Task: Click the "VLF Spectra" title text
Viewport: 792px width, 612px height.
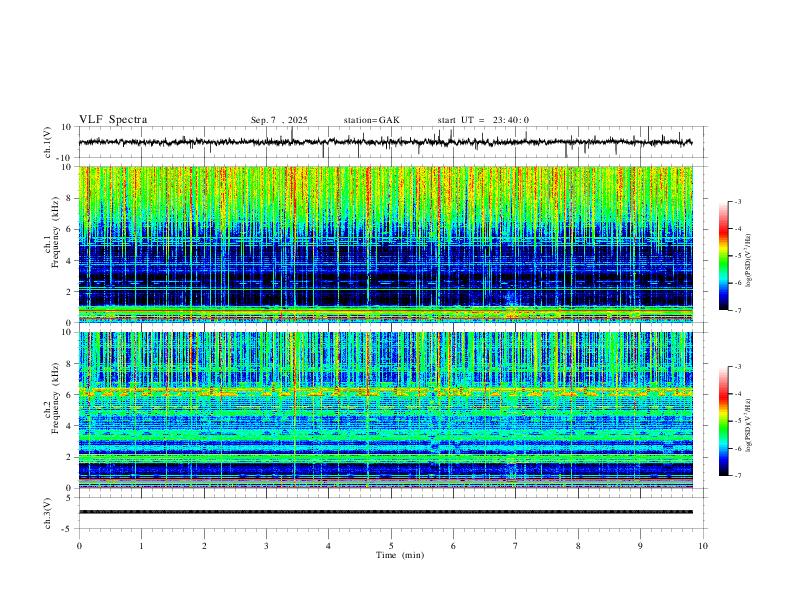Action: [113, 119]
